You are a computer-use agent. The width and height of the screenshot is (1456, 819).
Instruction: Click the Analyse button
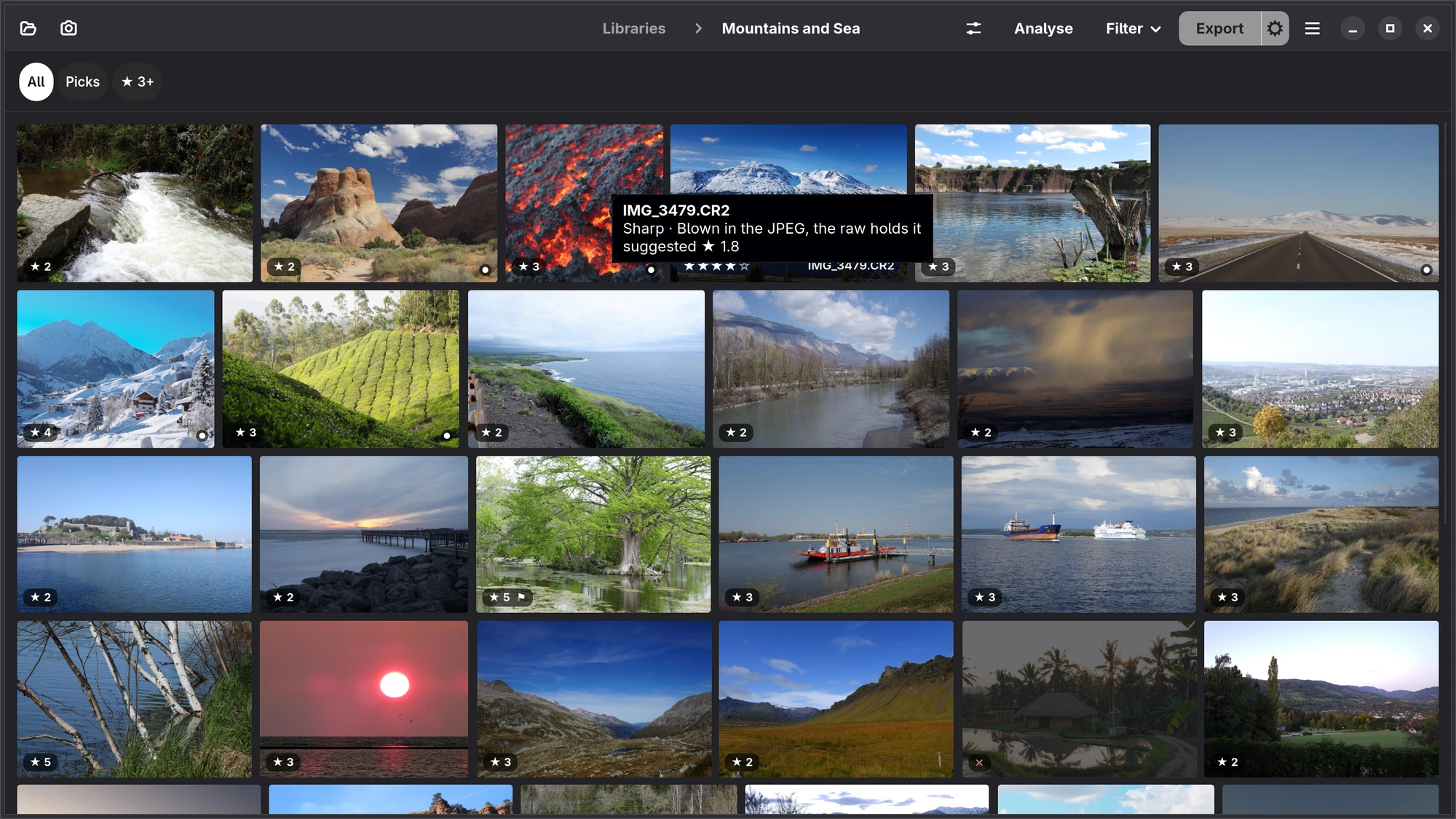click(1043, 28)
